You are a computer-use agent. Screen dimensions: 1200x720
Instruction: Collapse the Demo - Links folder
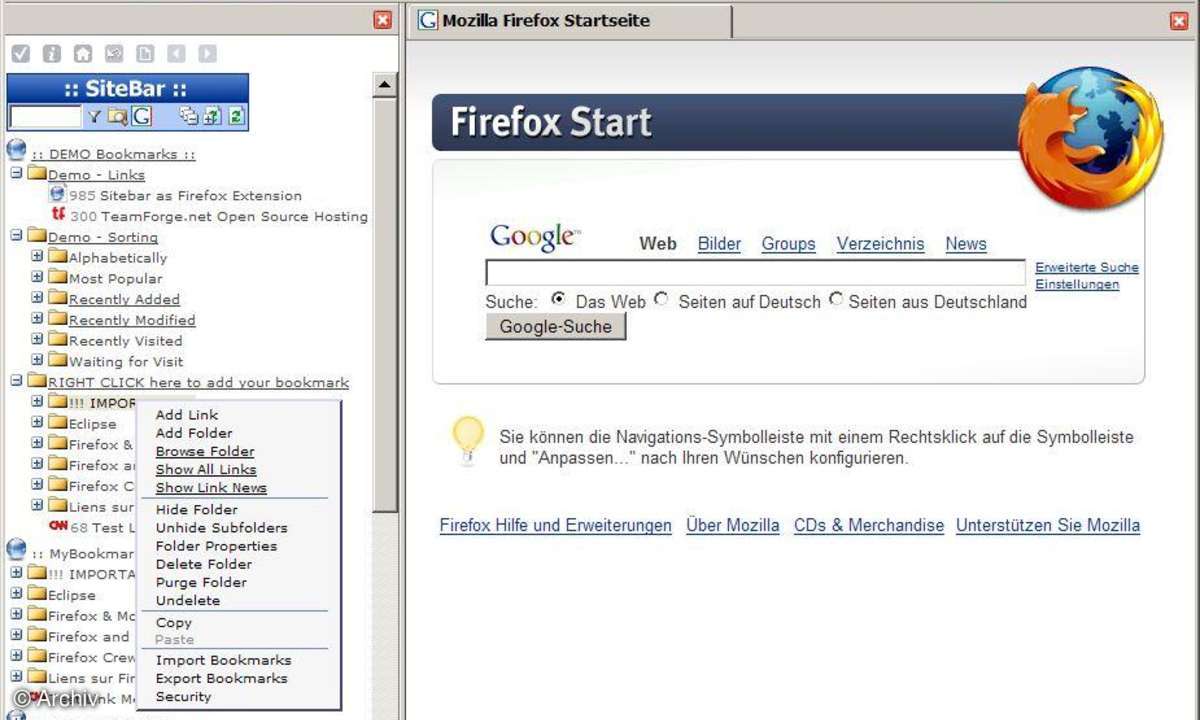tap(16, 174)
